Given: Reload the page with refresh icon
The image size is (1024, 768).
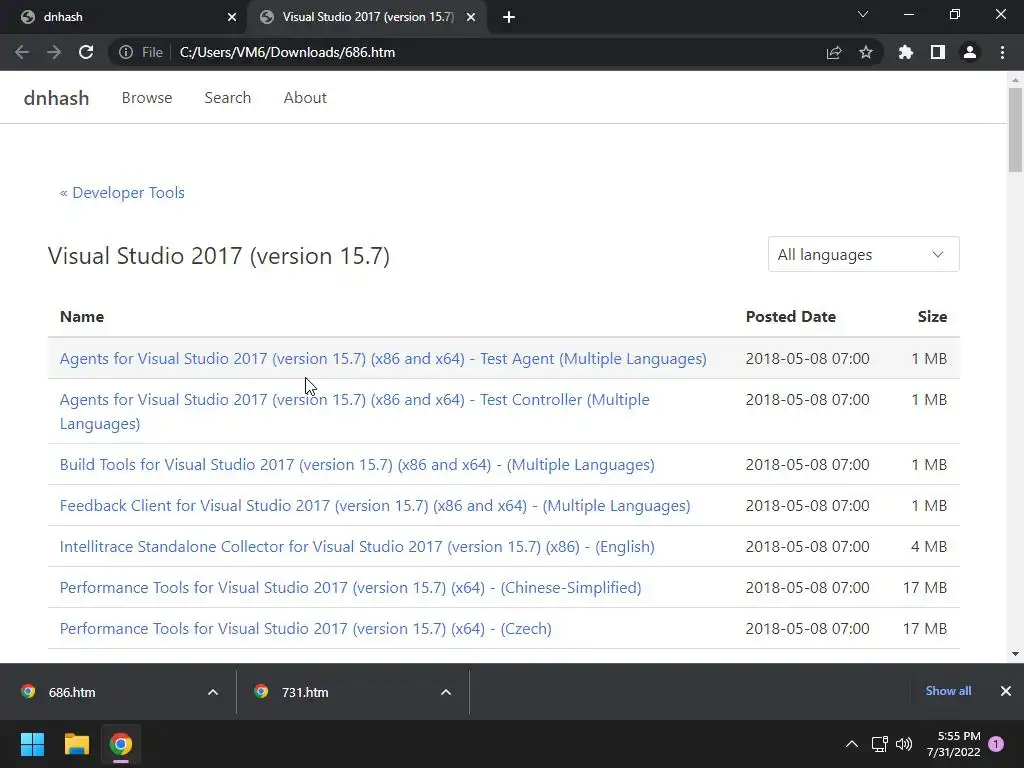Looking at the screenshot, I should 86,52.
